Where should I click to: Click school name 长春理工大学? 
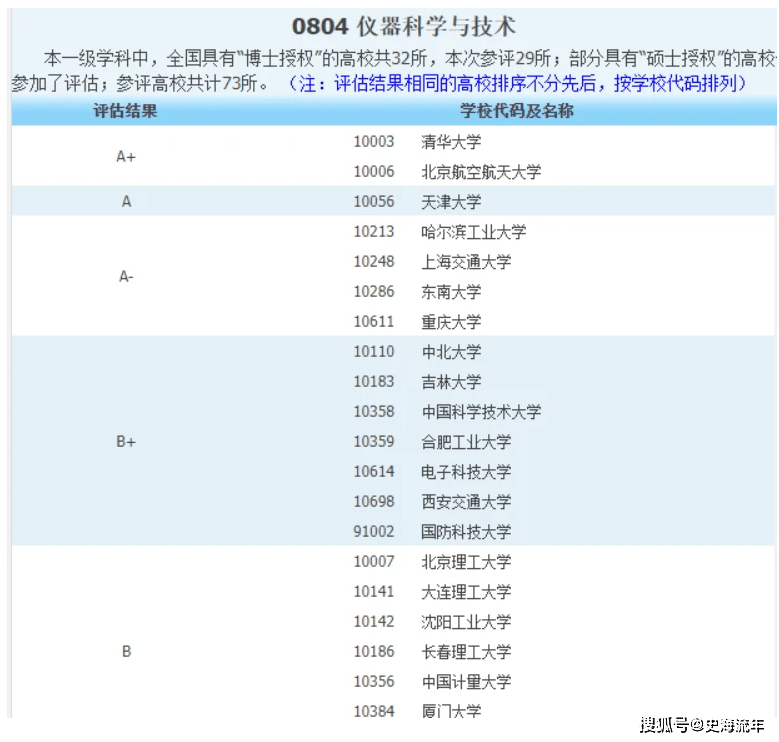click(x=466, y=652)
